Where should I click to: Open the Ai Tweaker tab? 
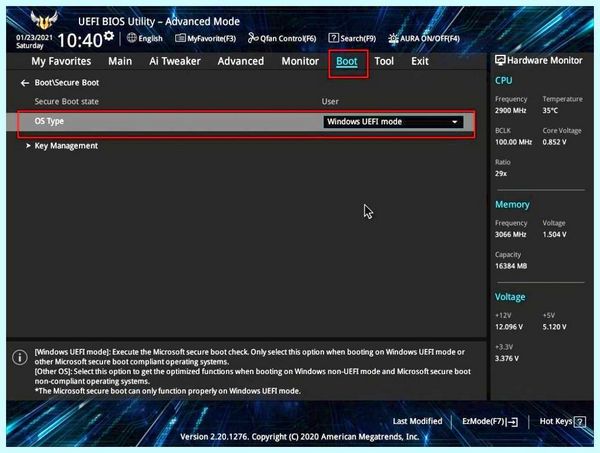(174, 61)
